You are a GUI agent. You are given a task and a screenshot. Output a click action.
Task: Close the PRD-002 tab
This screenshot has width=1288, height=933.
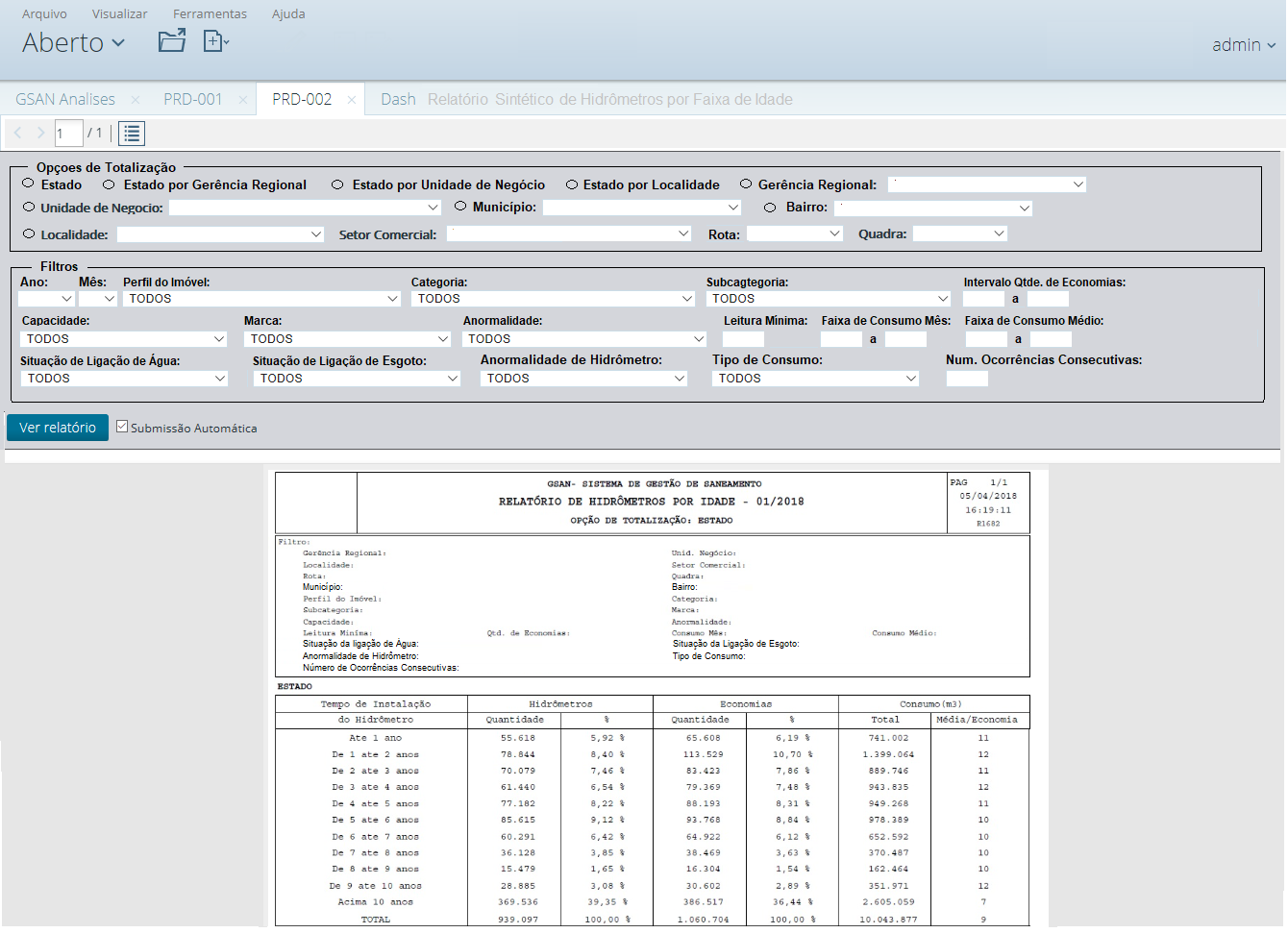click(352, 100)
